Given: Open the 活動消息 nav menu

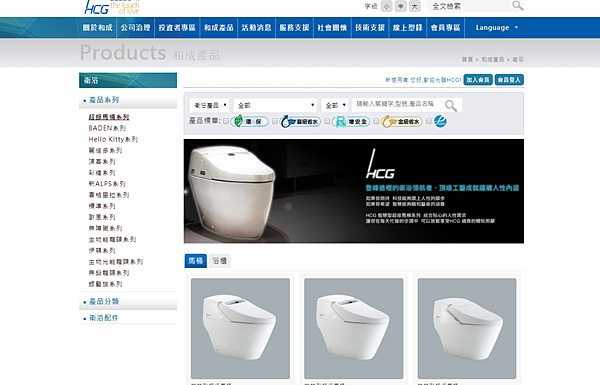Looking at the screenshot, I should (256, 28).
